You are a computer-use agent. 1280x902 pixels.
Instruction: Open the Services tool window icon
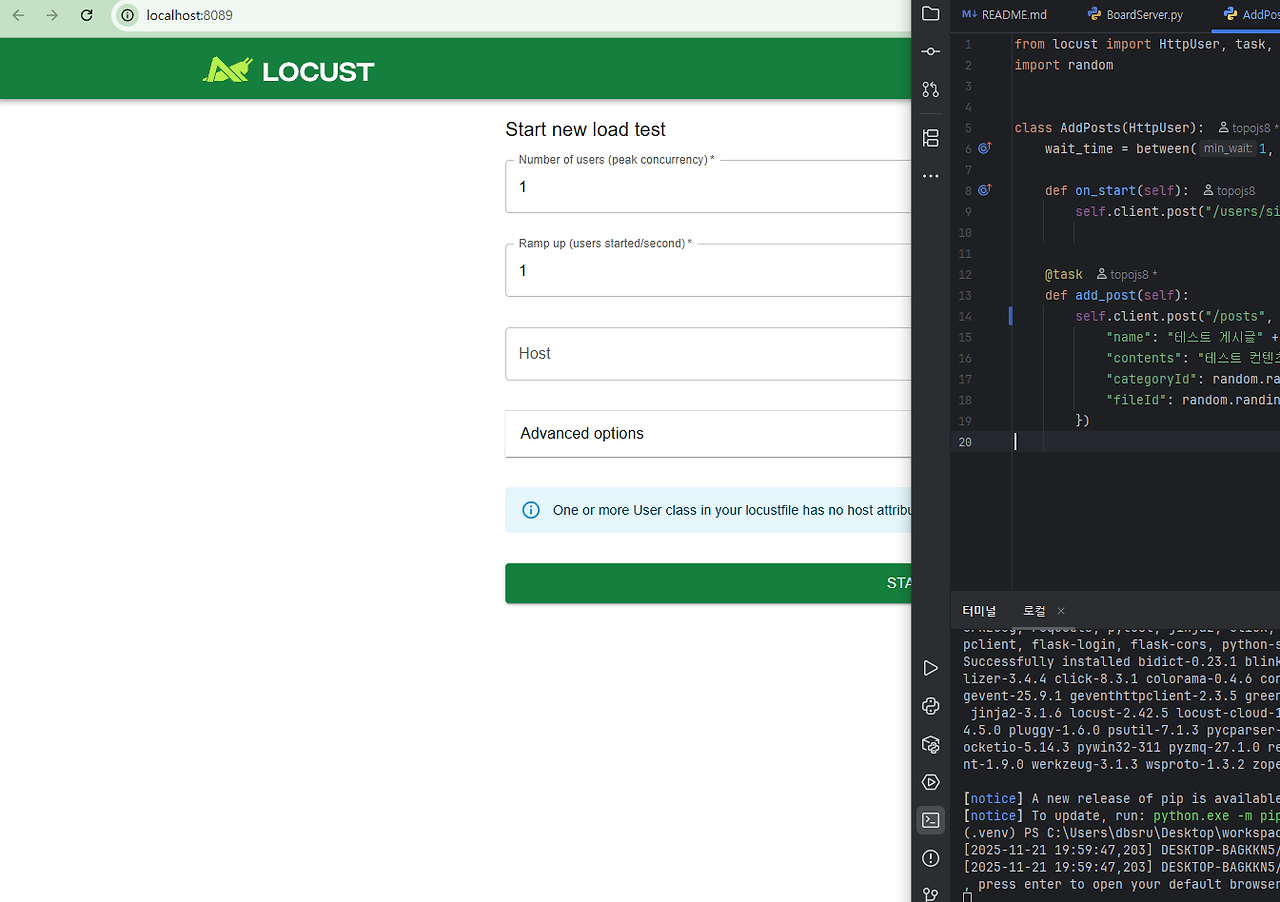(x=930, y=782)
